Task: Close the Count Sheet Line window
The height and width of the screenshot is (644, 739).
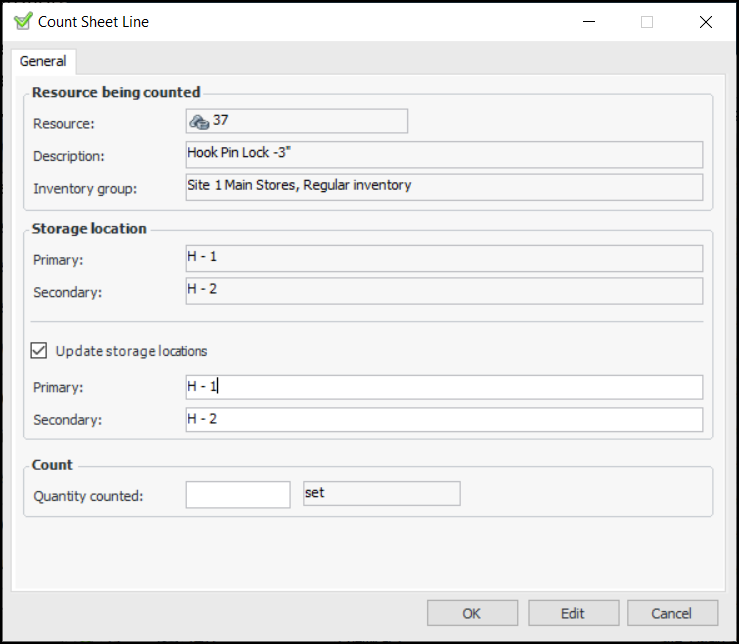Action: coord(706,22)
